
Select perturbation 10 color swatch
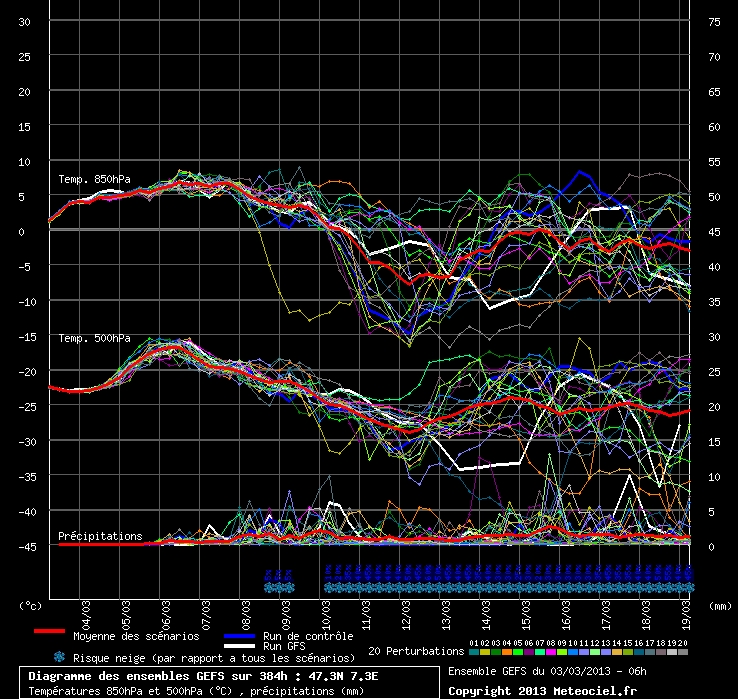coord(573,652)
